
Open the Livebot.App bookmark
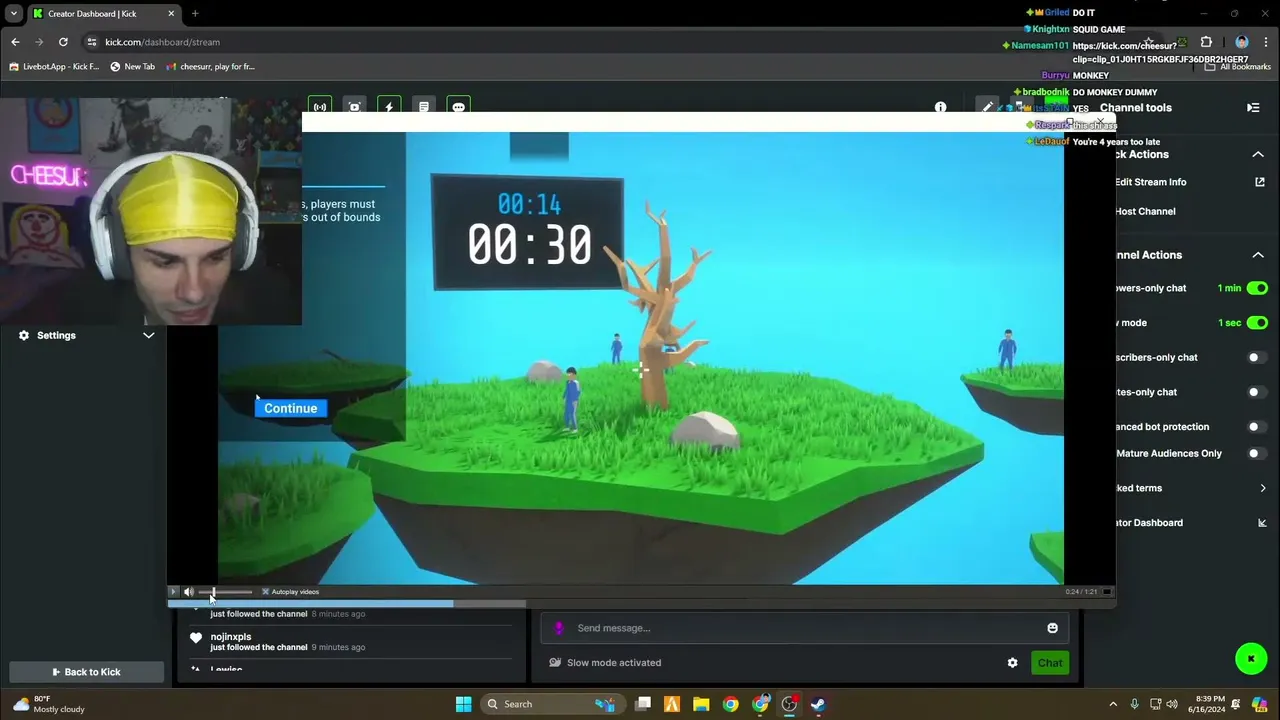[x=54, y=67]
